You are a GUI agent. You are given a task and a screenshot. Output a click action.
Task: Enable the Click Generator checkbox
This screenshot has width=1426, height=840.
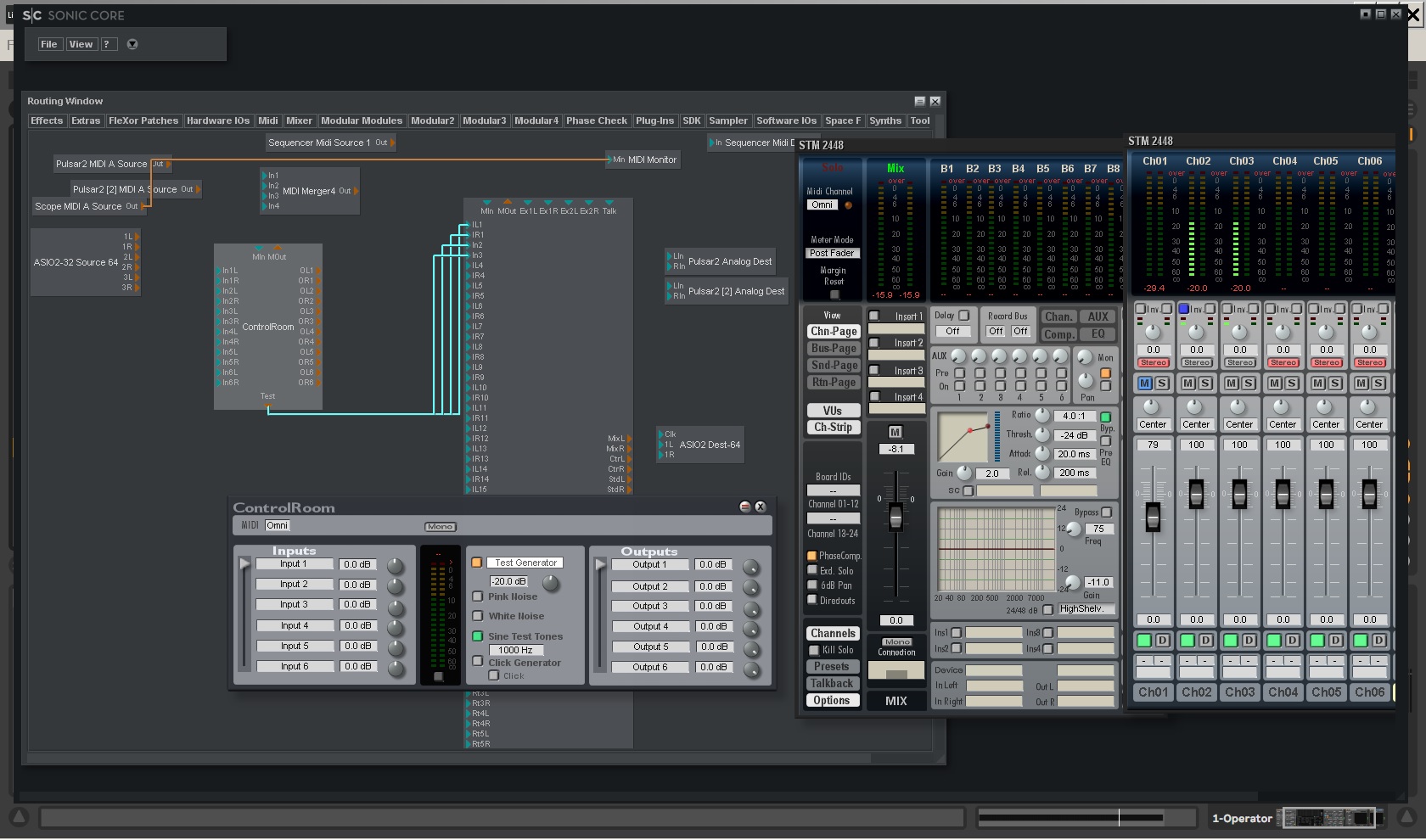click(477, 661)
